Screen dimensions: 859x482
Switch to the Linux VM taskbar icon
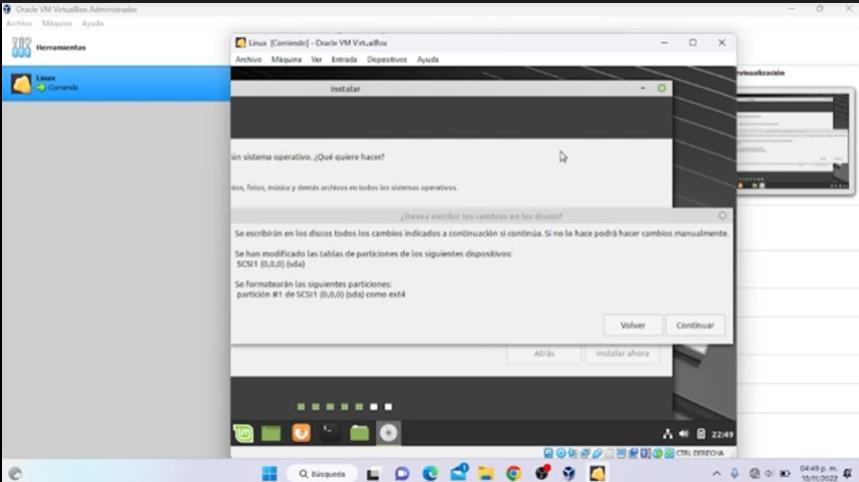(597, 473)
